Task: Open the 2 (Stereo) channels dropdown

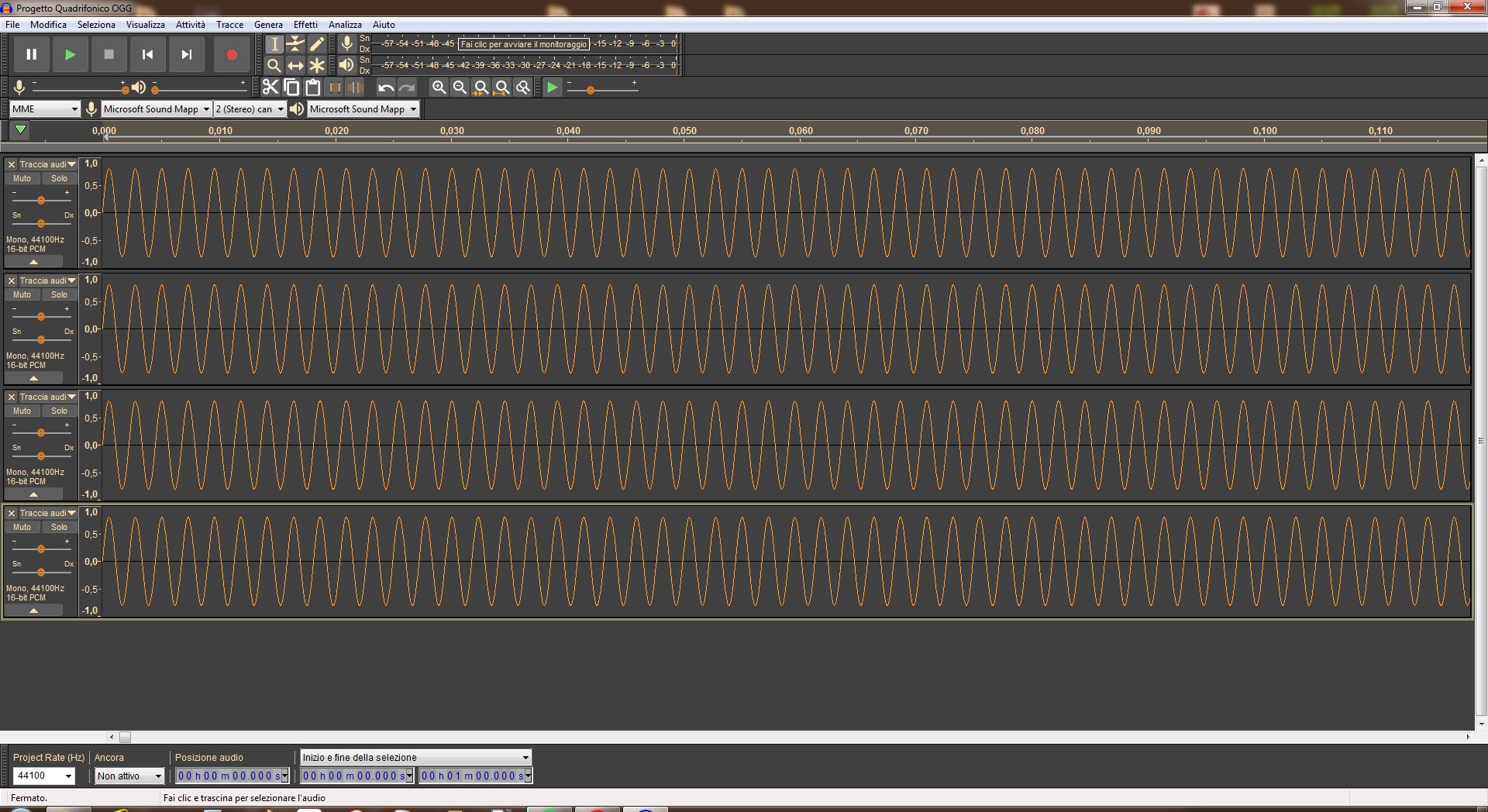Action: click(250, 109)
